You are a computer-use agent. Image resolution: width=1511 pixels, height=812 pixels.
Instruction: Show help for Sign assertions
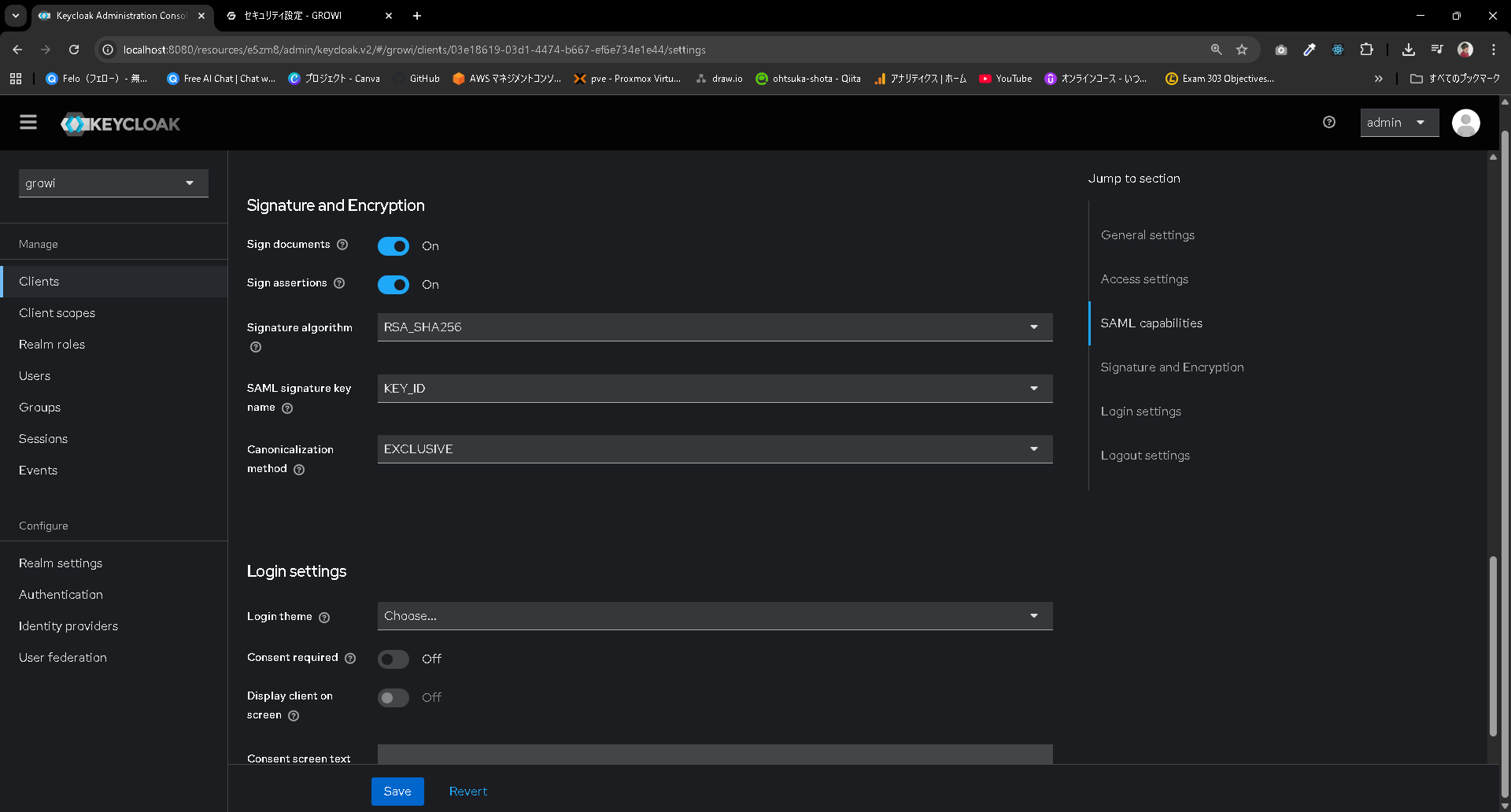339,283
